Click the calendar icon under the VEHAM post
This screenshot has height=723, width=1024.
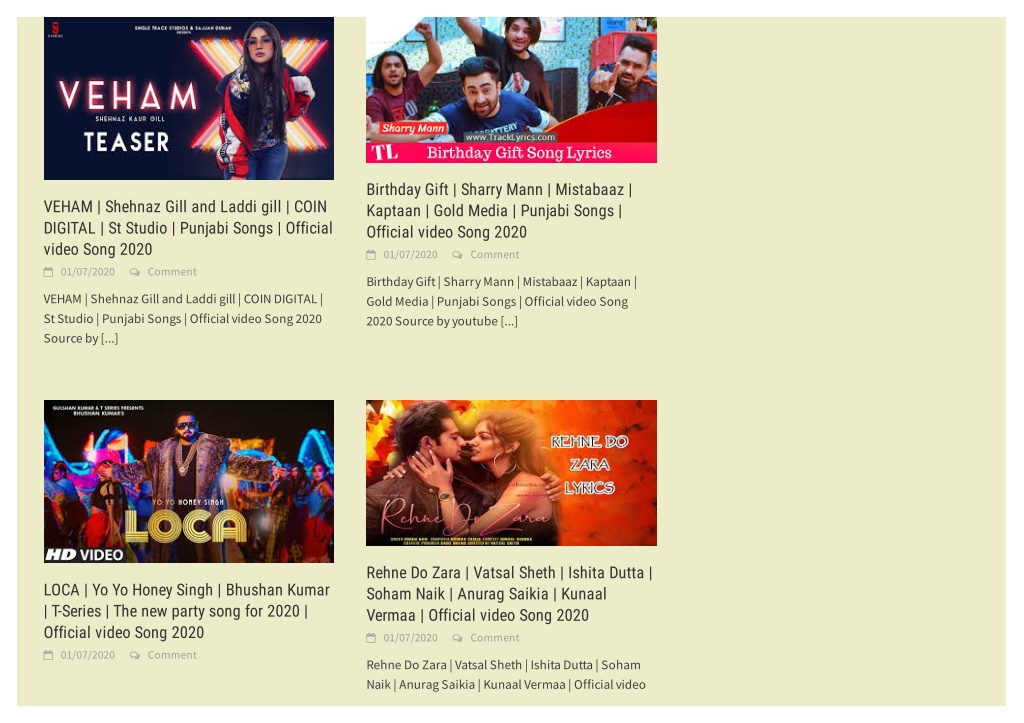[x=48, y=272]
